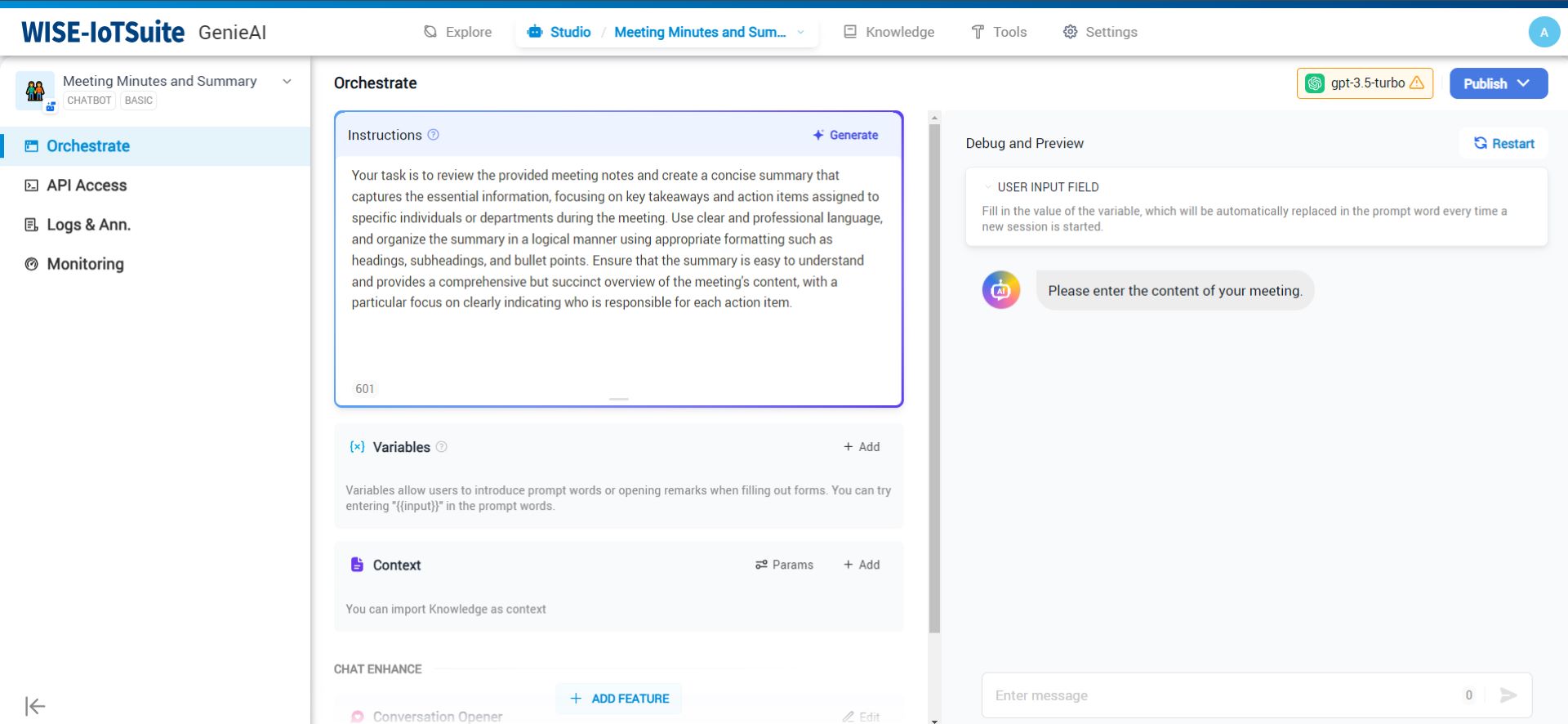Click the CHAT ENHANCE section label
Screen dimensions: 1568x724
pyautogui.click(x=377, y=669)
